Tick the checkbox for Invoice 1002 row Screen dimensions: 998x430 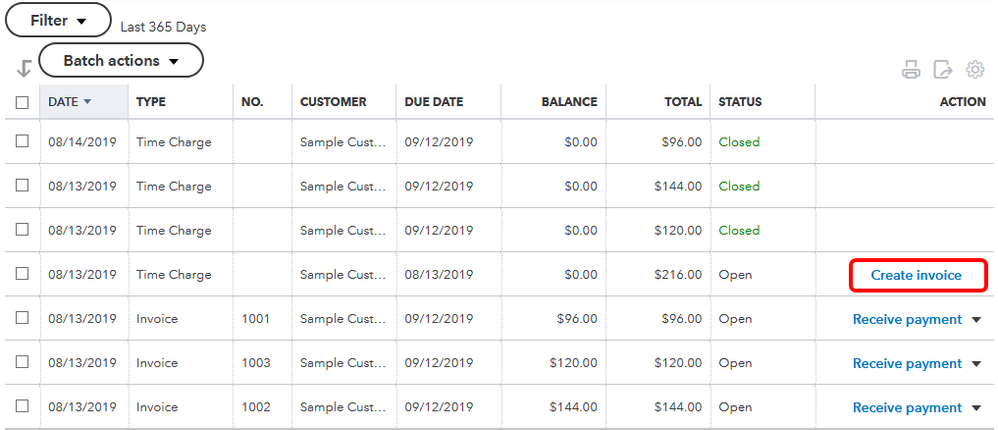tap(22, 407)
